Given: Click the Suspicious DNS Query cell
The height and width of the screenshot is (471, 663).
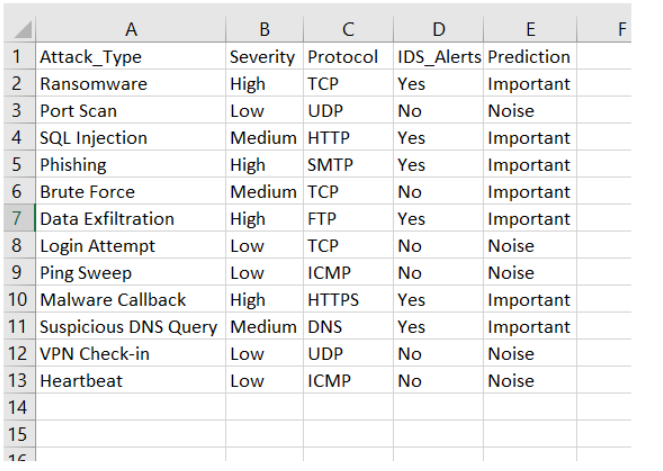Looking at the screenshot, I should [x=131, y=326].
